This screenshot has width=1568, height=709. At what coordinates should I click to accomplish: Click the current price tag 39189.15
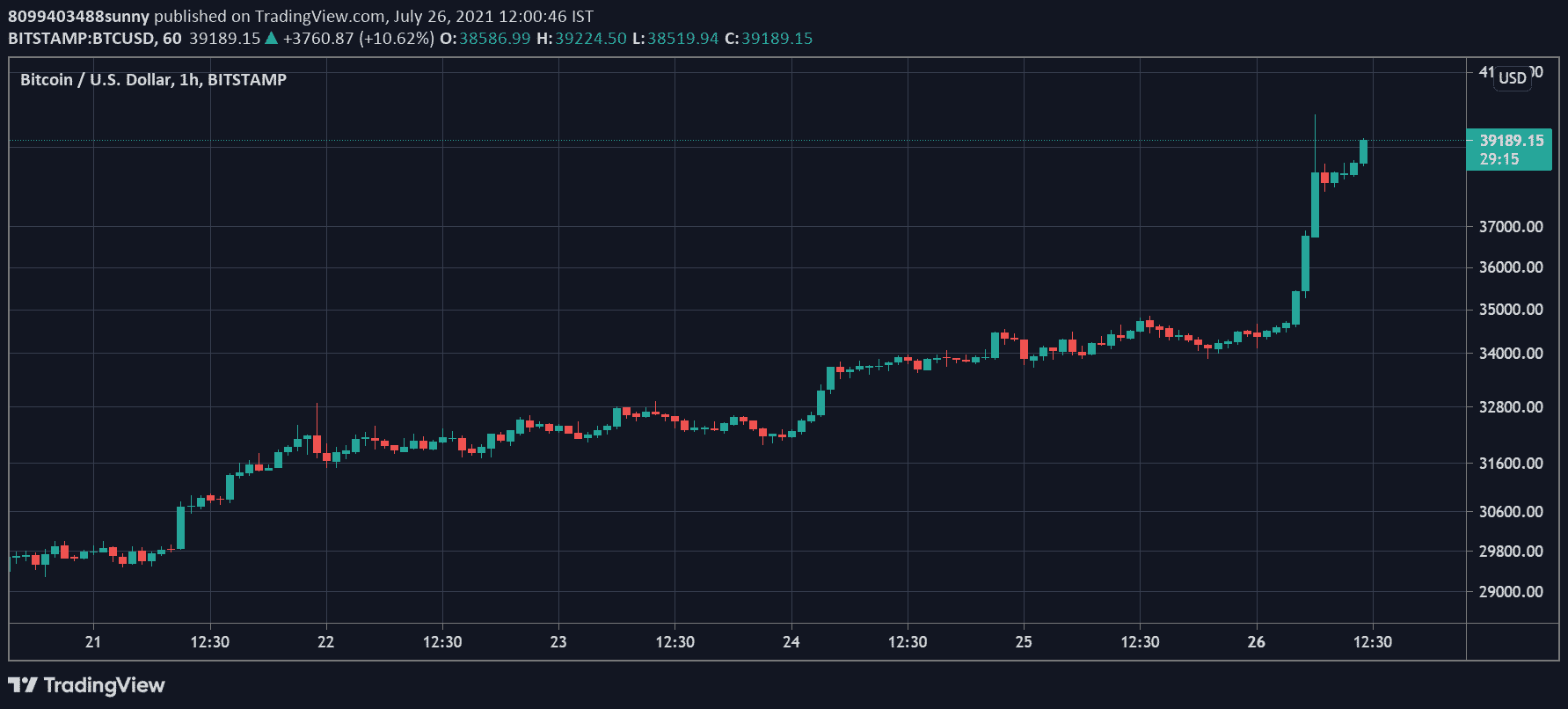(1511, 141)
